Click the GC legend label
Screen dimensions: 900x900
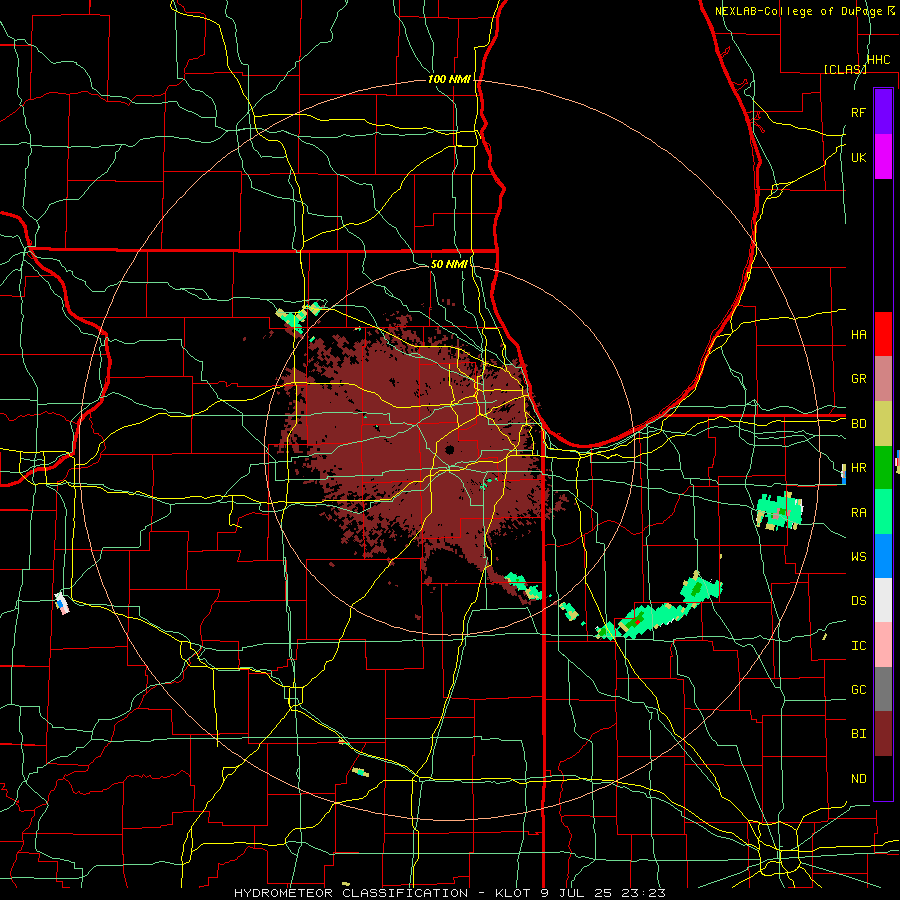click(858, 689)
